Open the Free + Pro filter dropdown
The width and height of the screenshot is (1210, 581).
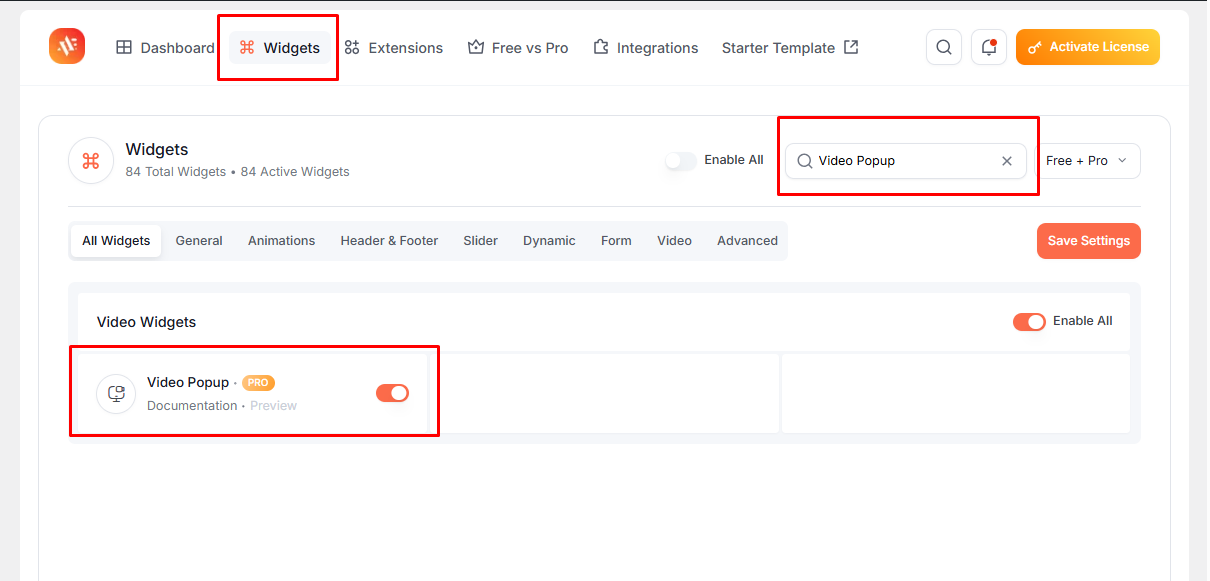point(1087,161)
